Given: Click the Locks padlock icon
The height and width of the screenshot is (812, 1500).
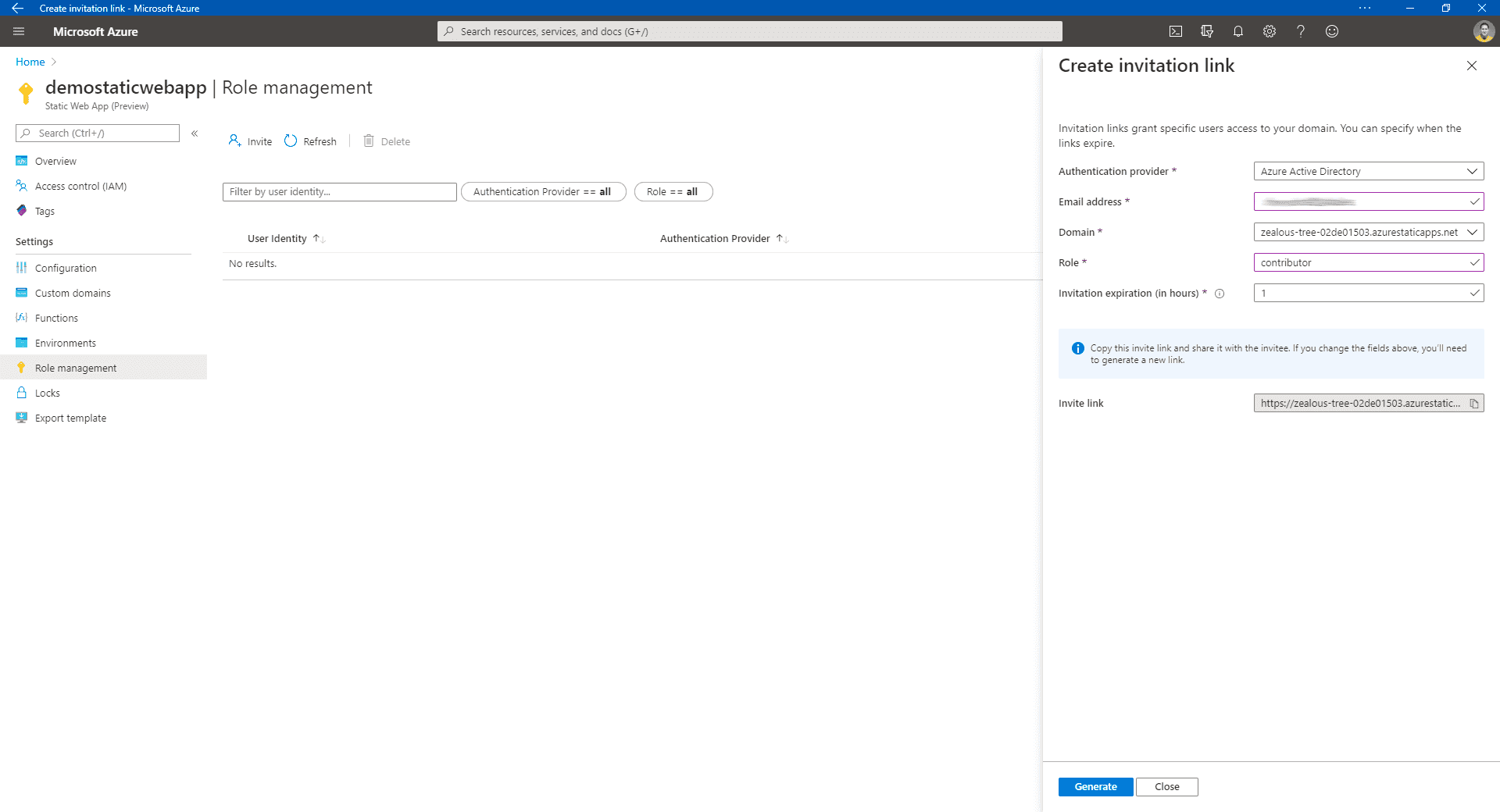Looking at the screenshot, I should (x=22, y=393).
